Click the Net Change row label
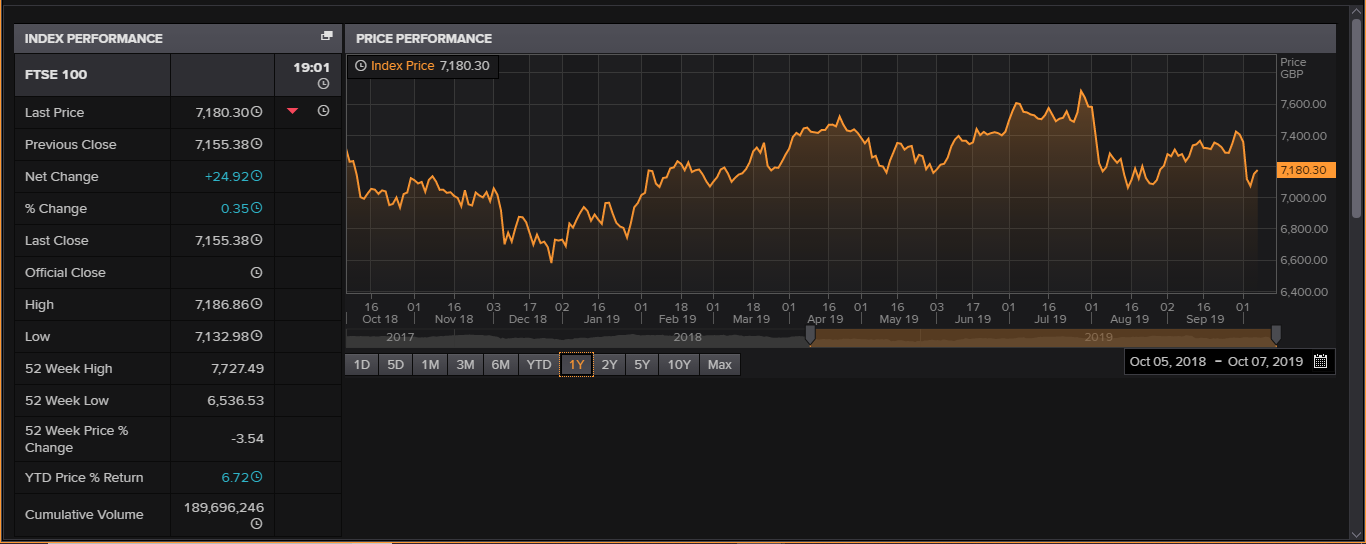The height and width of the screenshot is (544, 1366). (x=62, y=176)
